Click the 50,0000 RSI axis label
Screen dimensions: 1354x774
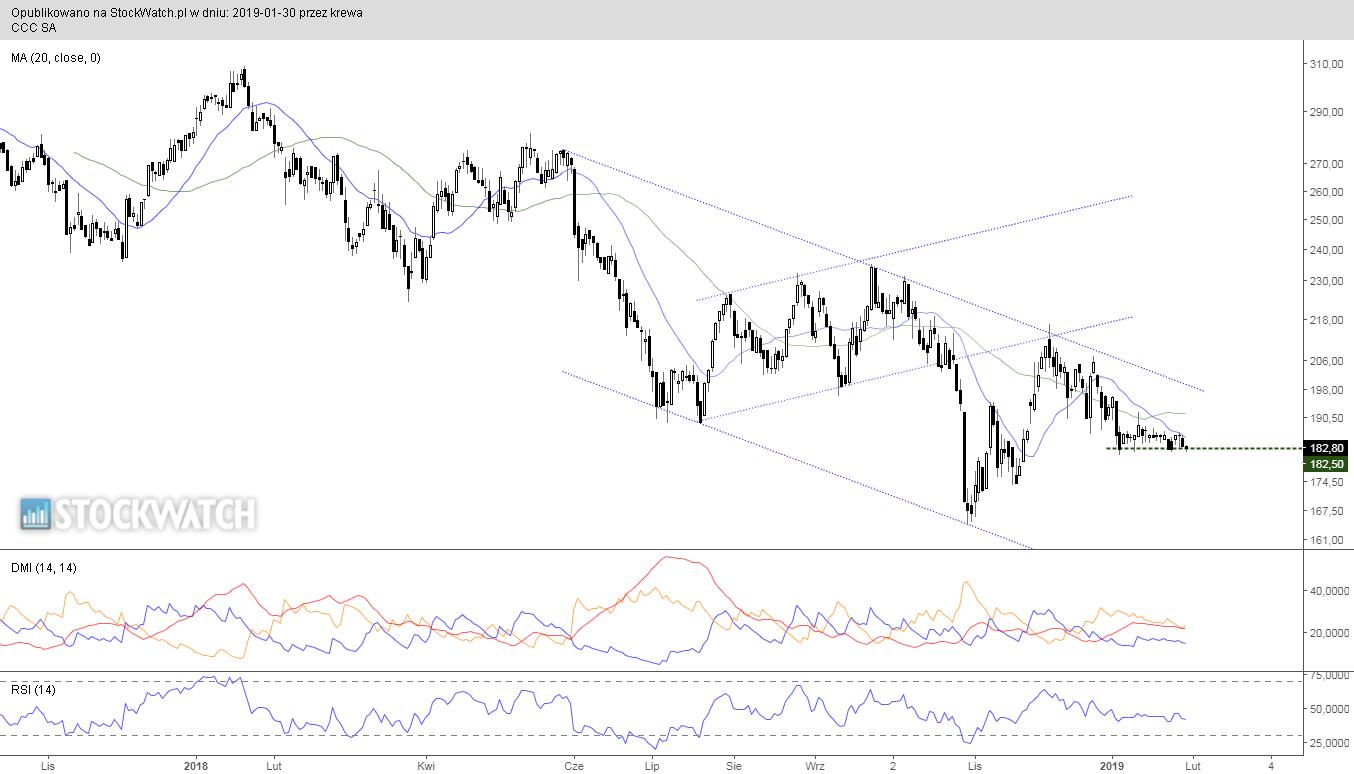point(1328,709)
